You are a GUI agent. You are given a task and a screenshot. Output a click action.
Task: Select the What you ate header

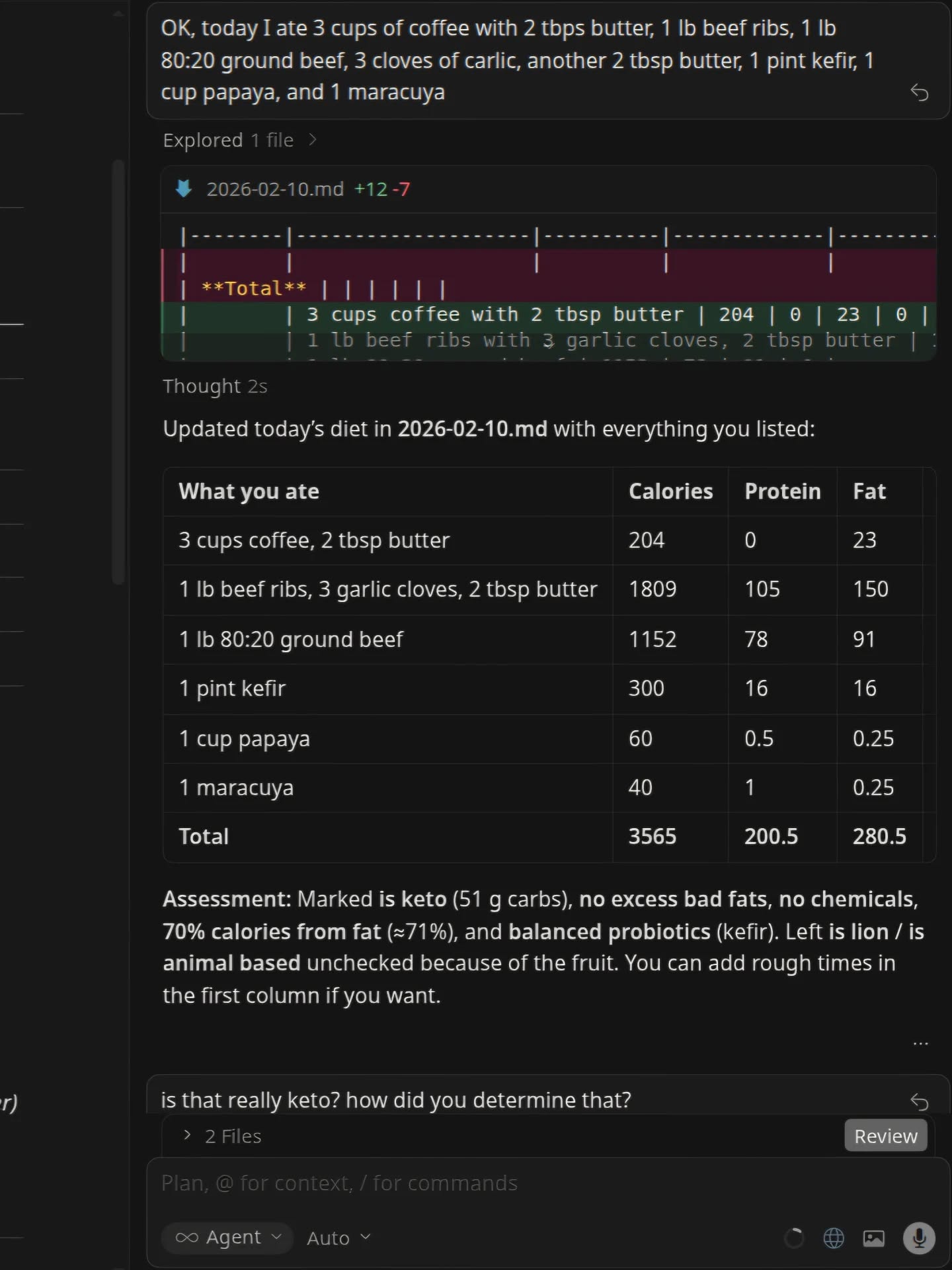[249, 491]
